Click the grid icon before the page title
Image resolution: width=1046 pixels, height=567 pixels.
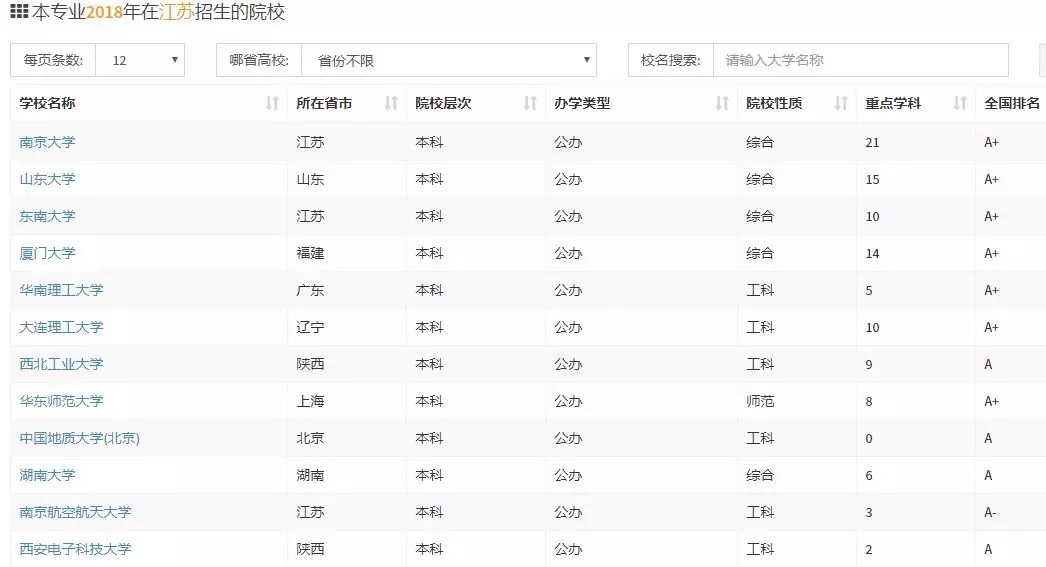(19, 11)
